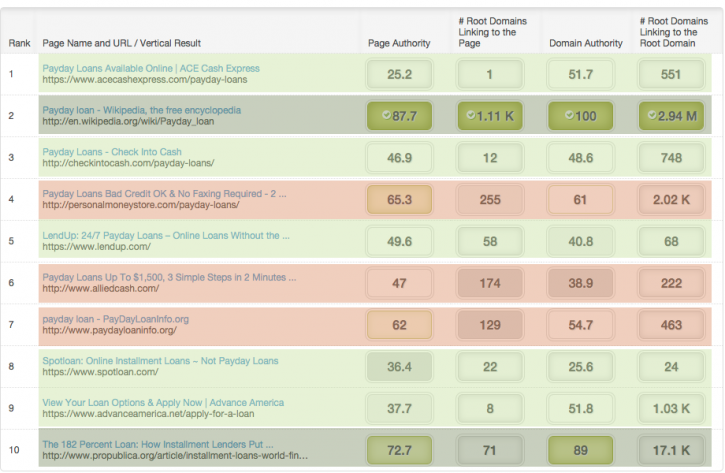This screenshot has height=473, width=725.
Task: Click the 551 root domains value
Action: pyautogui.click(x=671, y=74)
